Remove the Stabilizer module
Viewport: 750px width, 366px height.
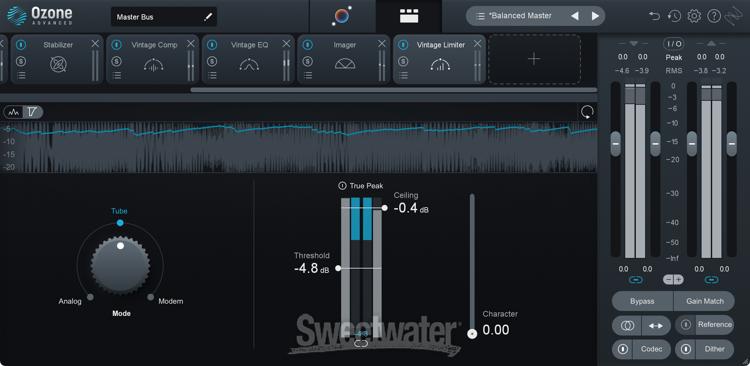tap(95, 44)
